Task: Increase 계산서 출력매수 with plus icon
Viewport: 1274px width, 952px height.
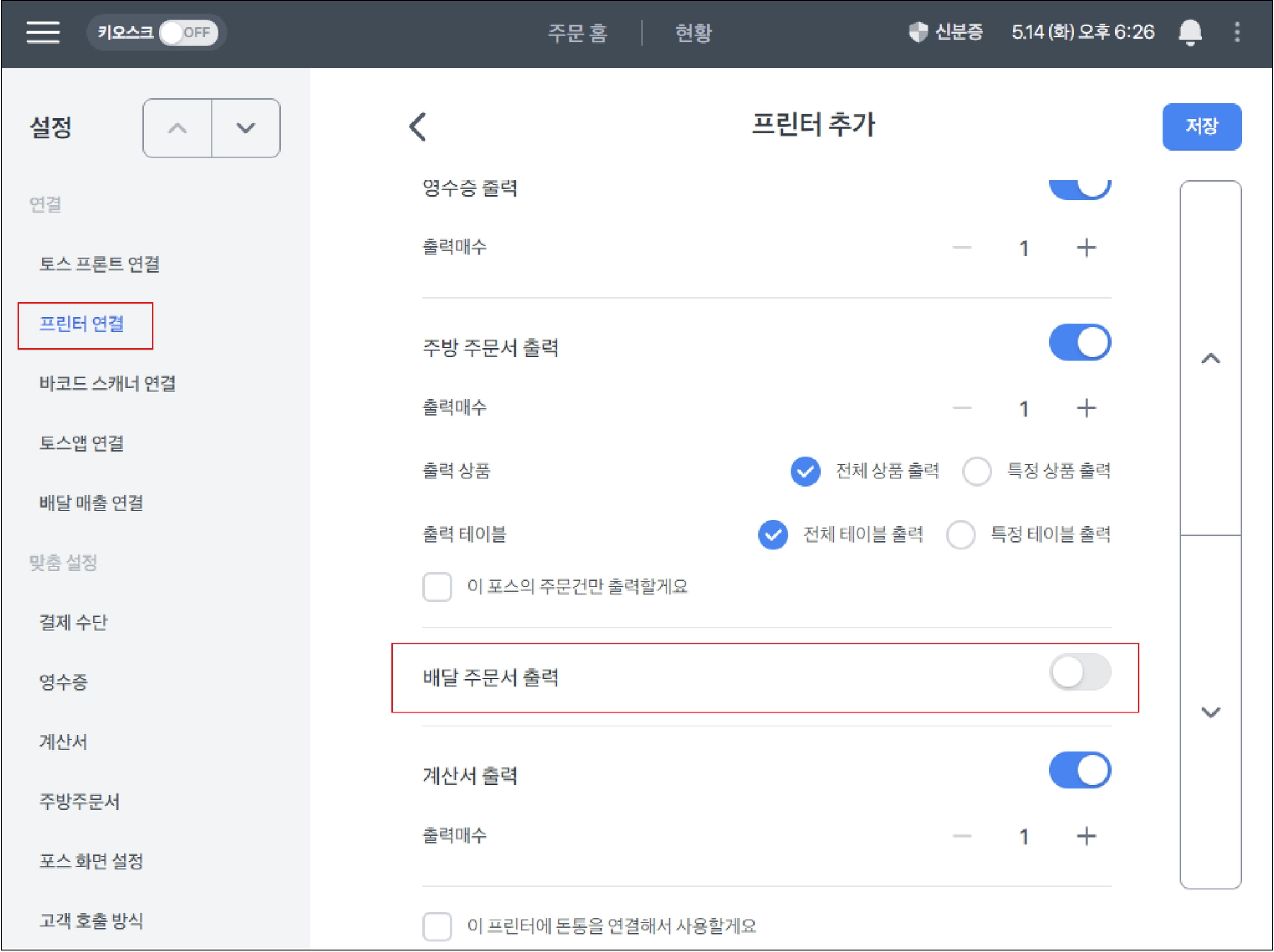Action: click(1086, 836)
